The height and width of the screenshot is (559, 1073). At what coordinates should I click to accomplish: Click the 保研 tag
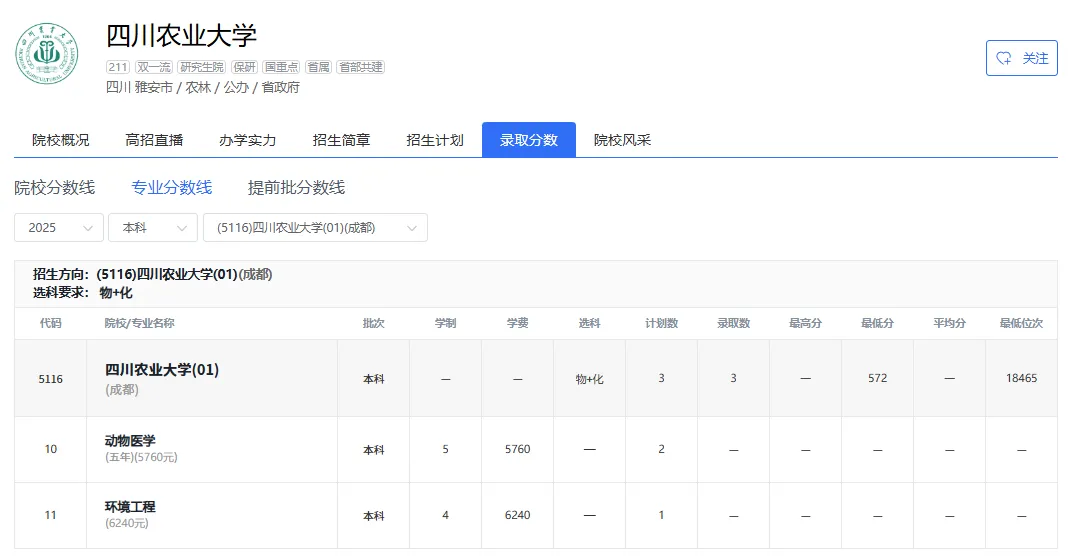click(x=244, y=67)
